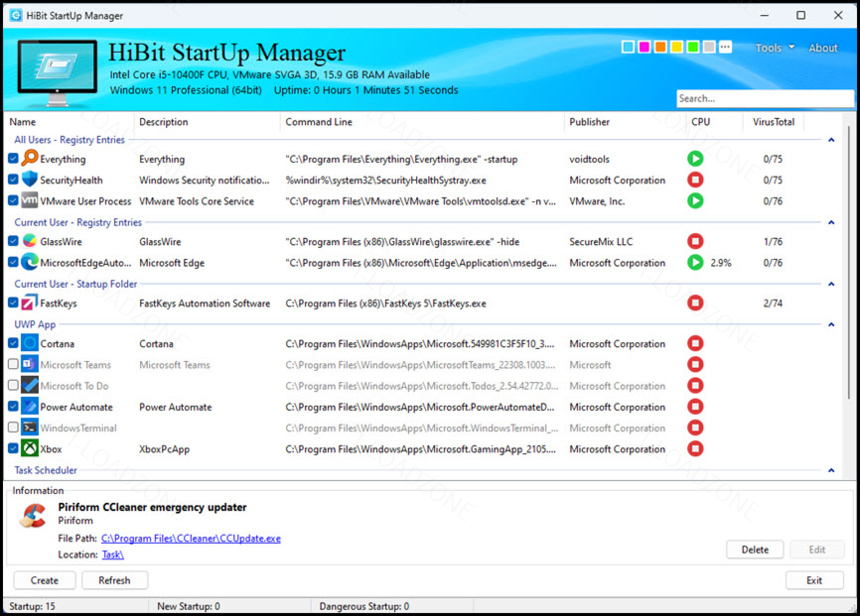Click the MicrosoftEdgeAuto Edge icon
This screenshot has height=616, width=860.
[x=30, y=262]
